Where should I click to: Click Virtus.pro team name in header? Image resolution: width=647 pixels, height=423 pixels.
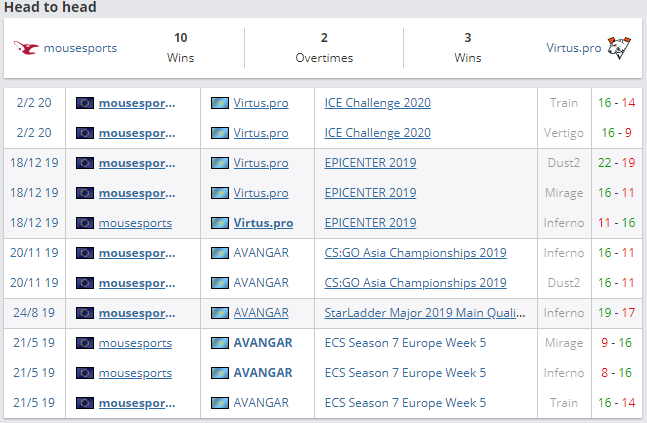(573, 47)
